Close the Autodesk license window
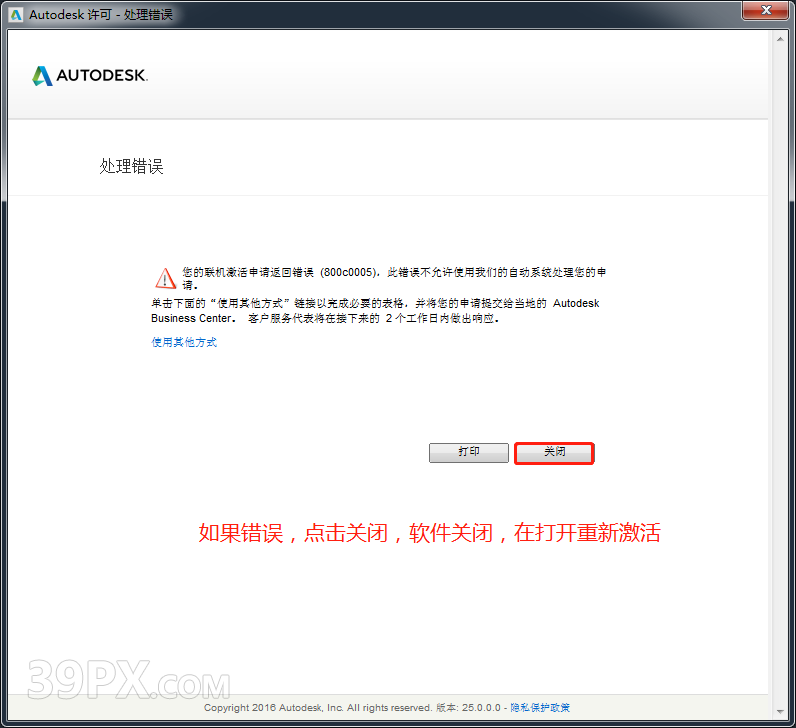The image size is (796, 728). click(766, 10)
